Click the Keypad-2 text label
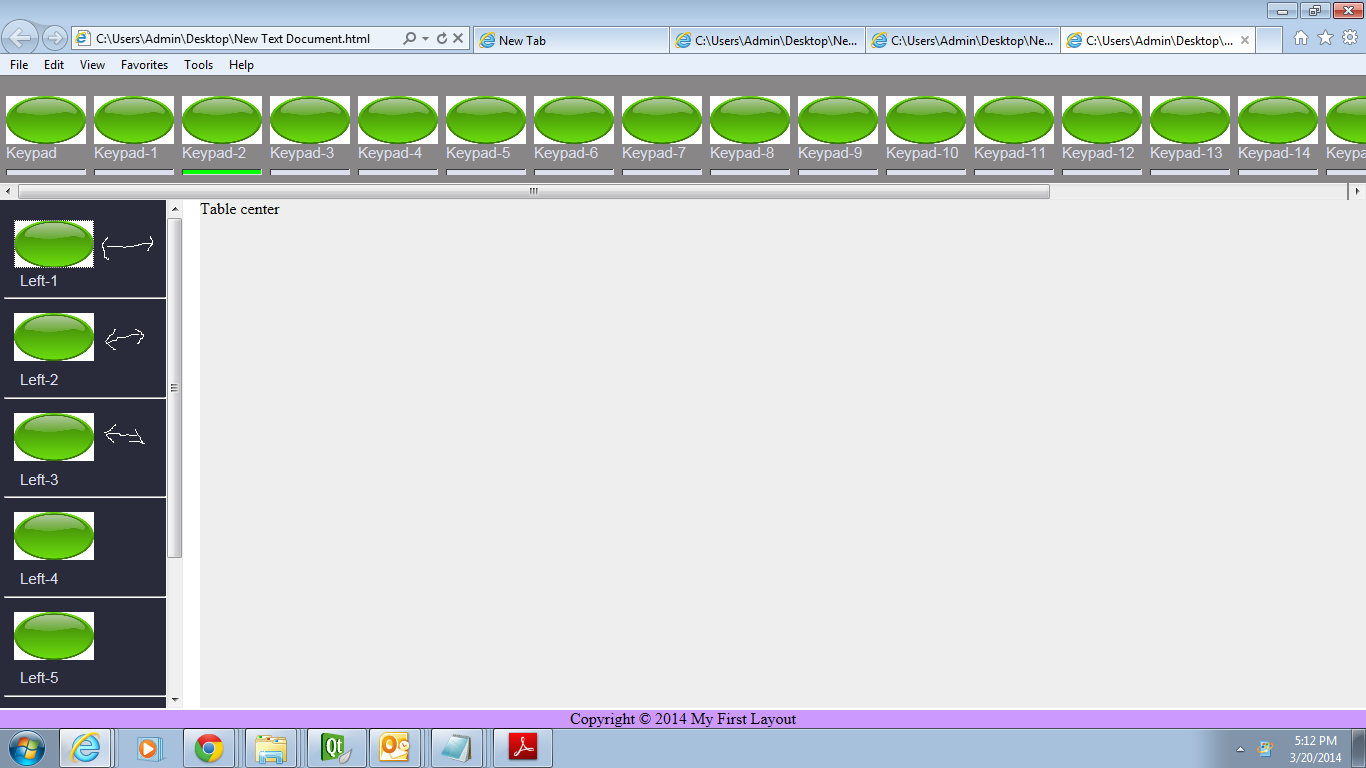 [x=214, y=153]
